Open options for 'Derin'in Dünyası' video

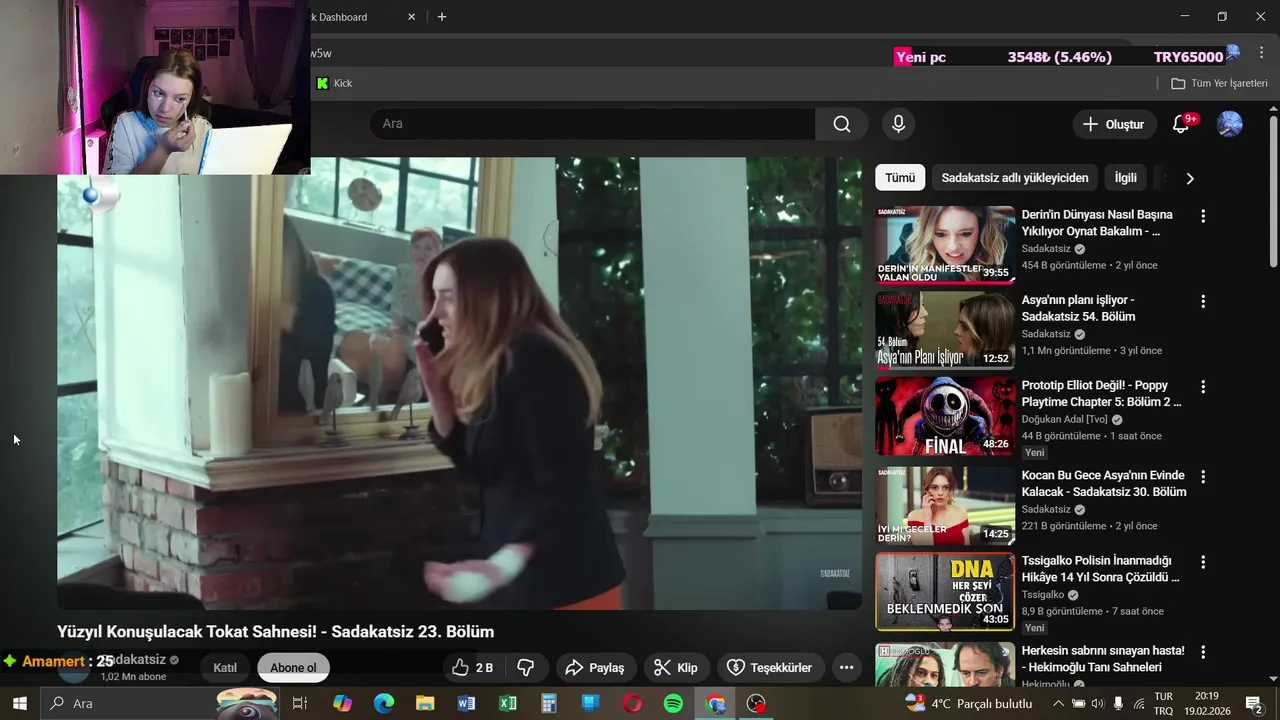coord(1203,215)
